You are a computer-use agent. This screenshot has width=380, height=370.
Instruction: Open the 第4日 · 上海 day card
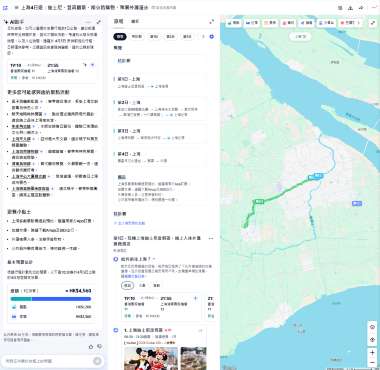coord(160,157)
